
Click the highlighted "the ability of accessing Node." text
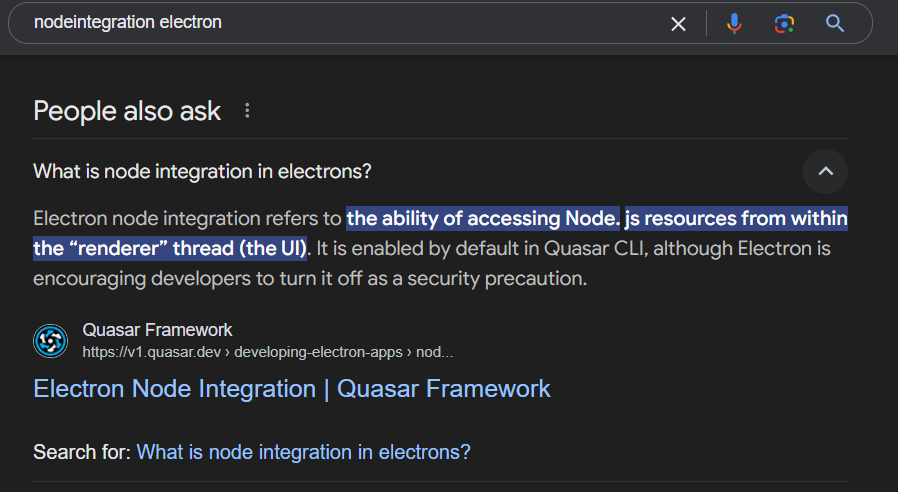[483, 218]
